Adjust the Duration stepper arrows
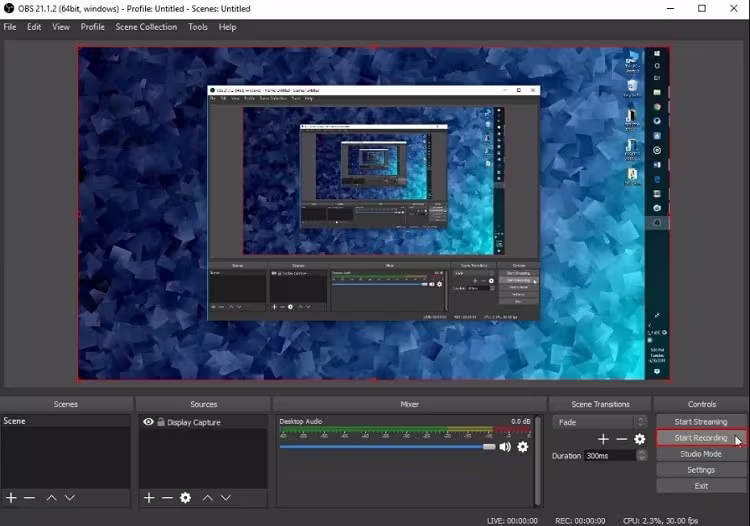This screenshot has height=526, width=750. pos(642,455)
